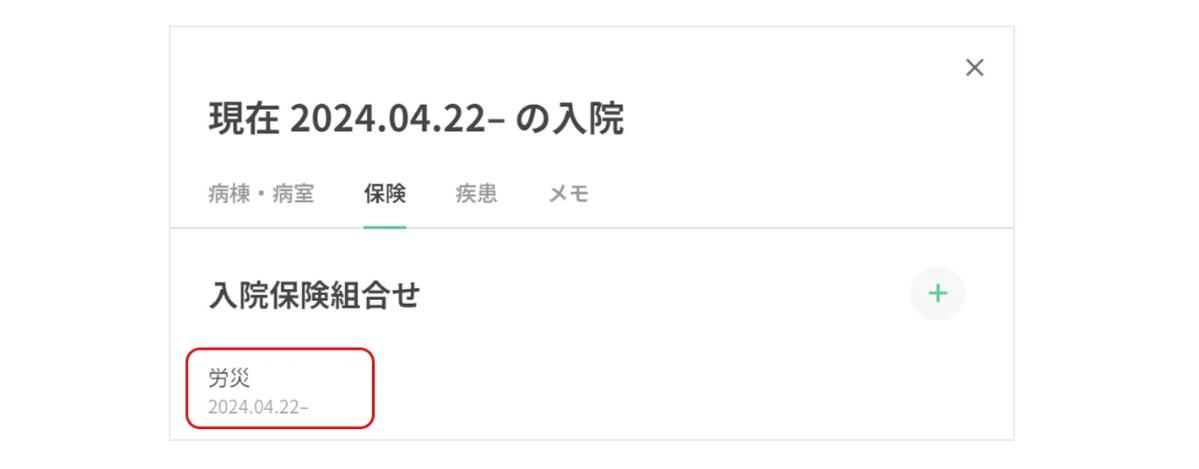
Task: Click the green plus circular button
Action: 937,293
